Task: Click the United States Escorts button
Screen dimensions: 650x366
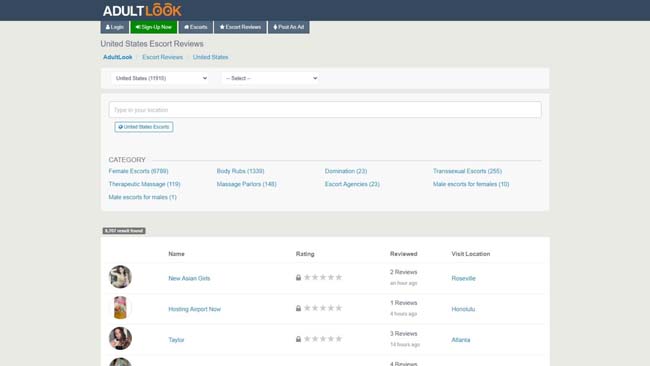Action: click(x=144, y=127)
